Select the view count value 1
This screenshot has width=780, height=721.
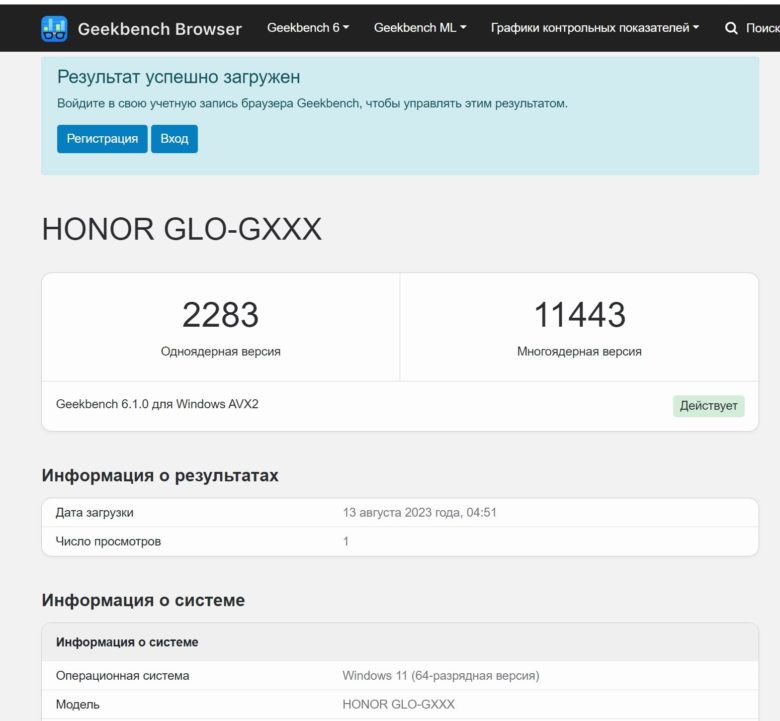[x=346, y=541]
